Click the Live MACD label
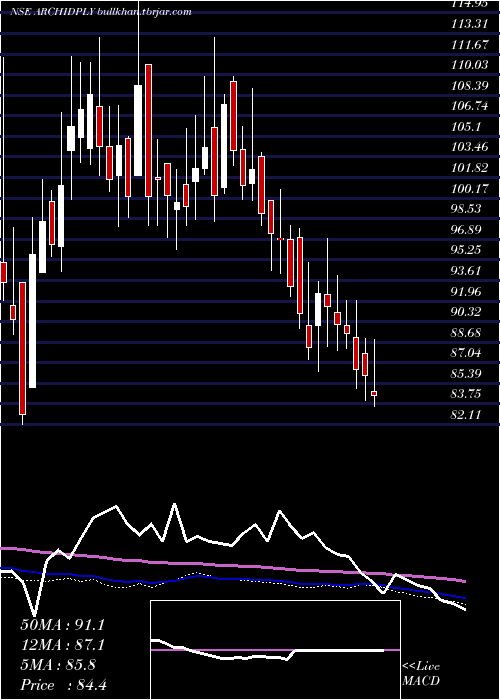The width and height of the screenshot is (500, 700). pyautogui.click(x=421, y=674)
